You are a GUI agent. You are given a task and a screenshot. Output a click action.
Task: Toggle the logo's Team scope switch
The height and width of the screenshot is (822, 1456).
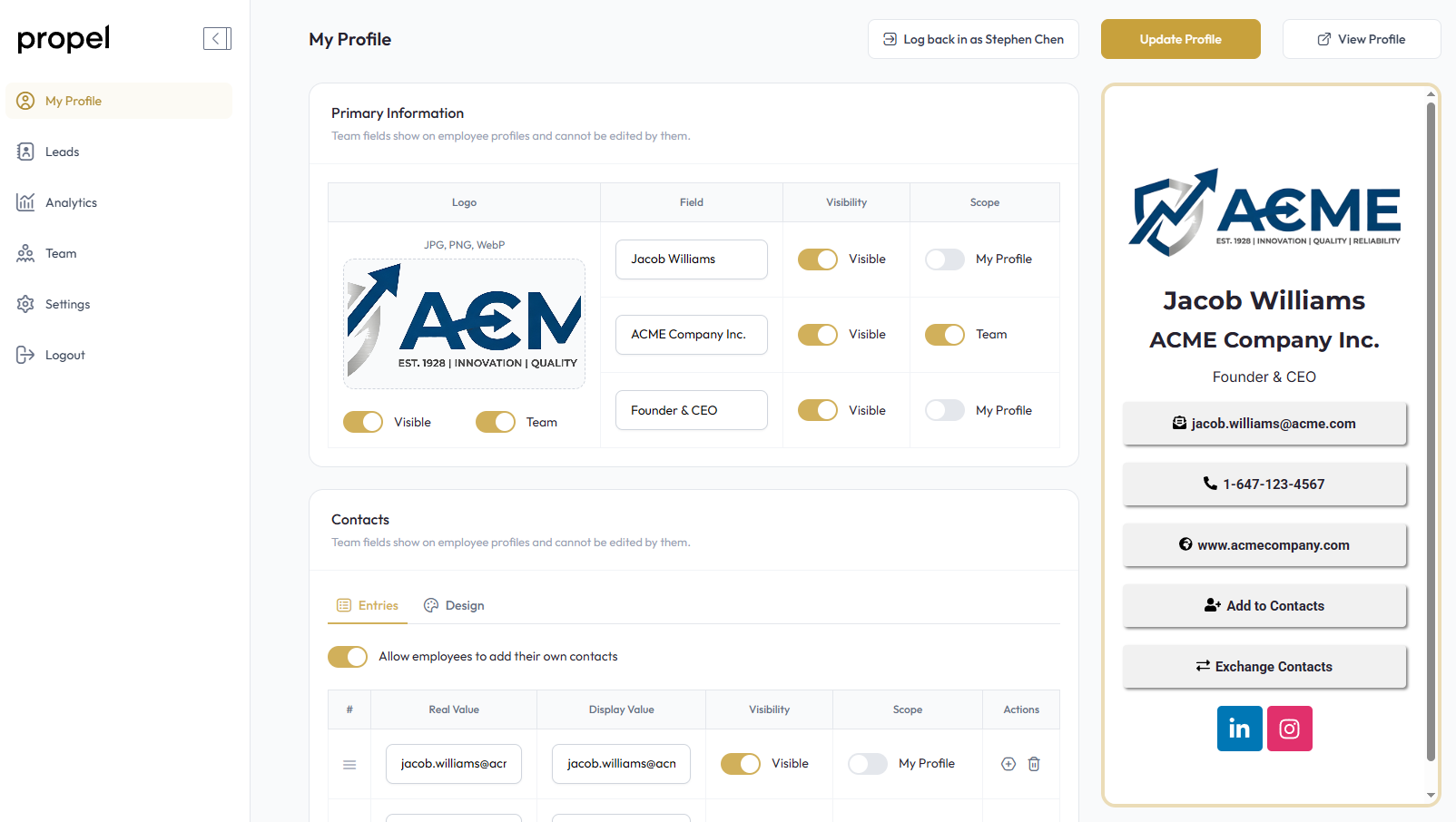point(496,422)
